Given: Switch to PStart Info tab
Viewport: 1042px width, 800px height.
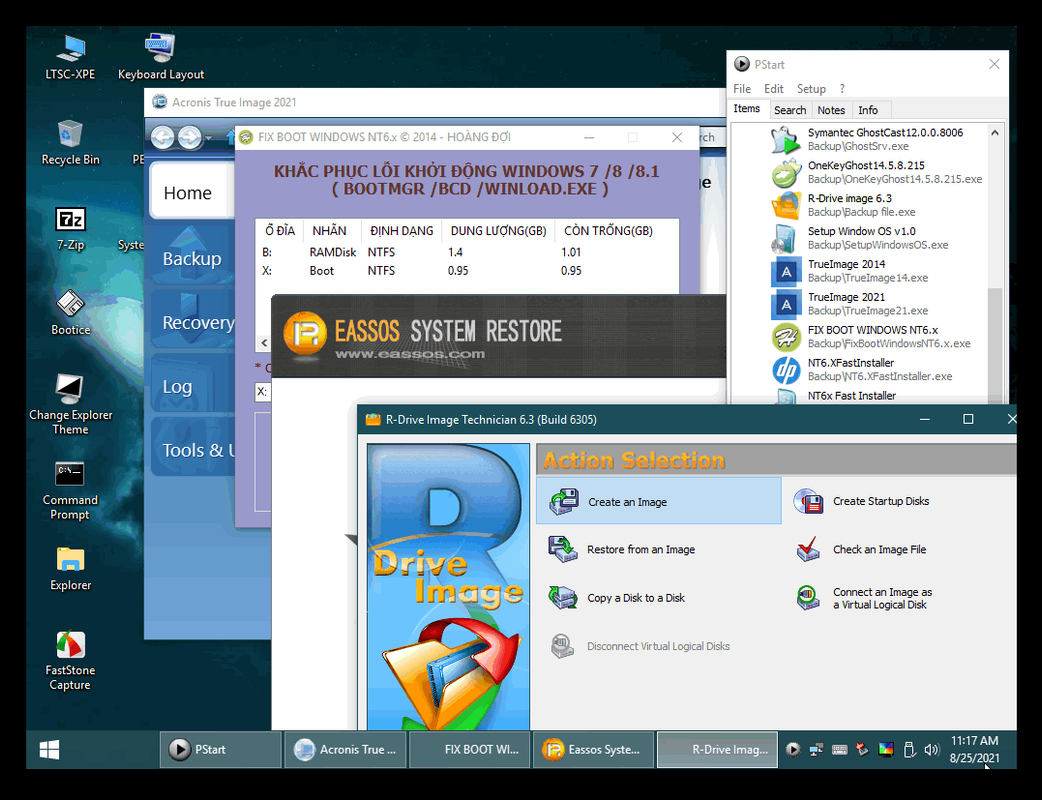Looking at the screenshot, I should [x=868, y=110].
